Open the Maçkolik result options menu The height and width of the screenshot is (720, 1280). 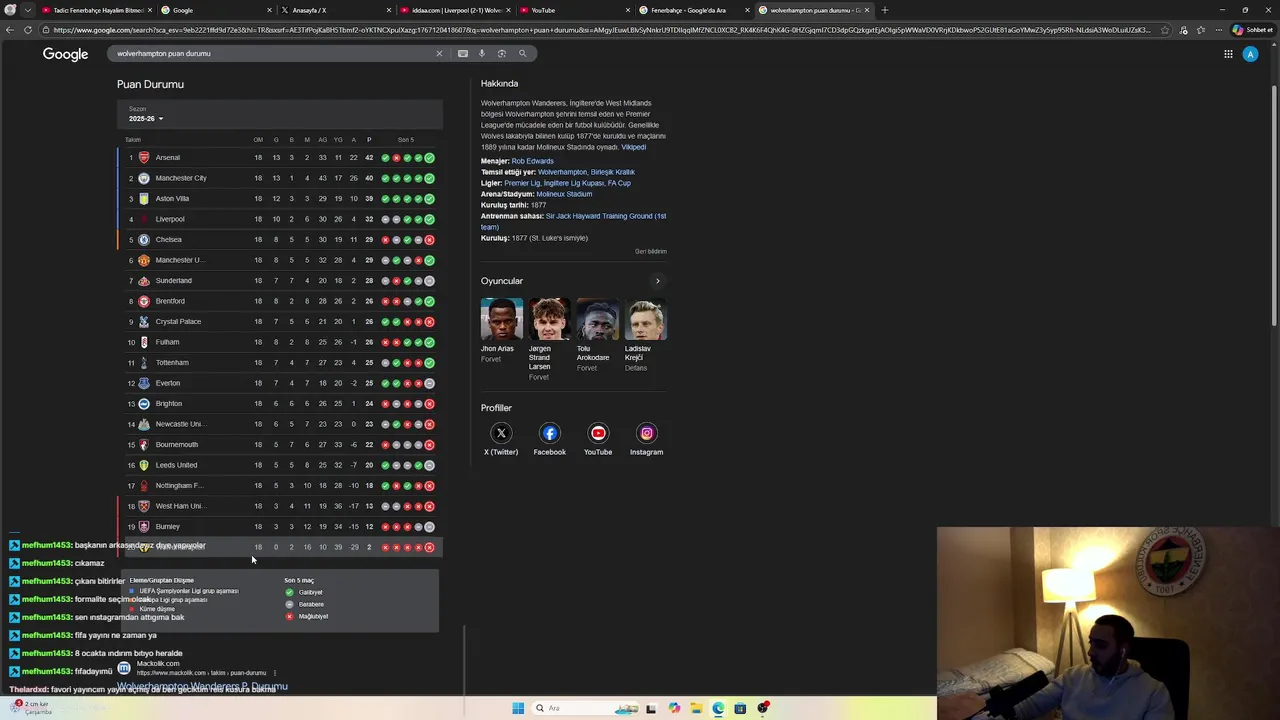click(x=275, y=673)
